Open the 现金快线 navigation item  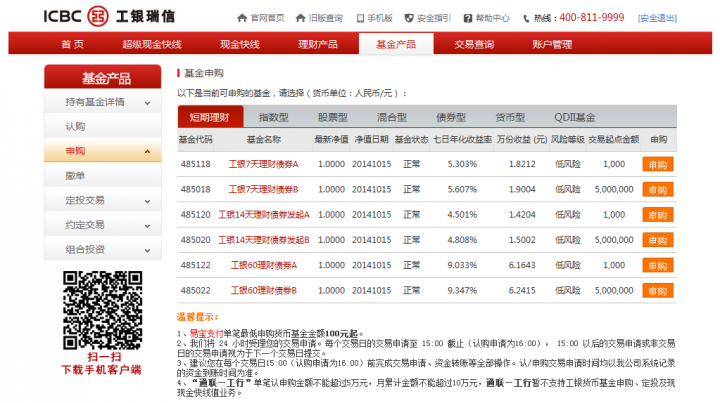tap(240, 44)
